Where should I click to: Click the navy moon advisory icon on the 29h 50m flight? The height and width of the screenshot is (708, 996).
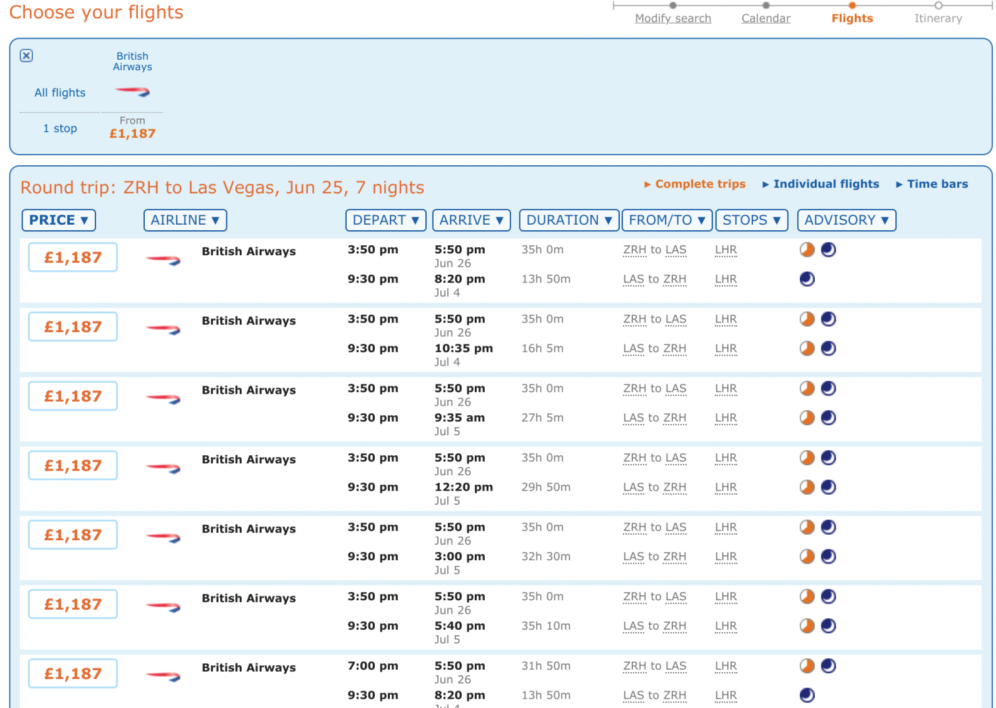coord(828,487)
